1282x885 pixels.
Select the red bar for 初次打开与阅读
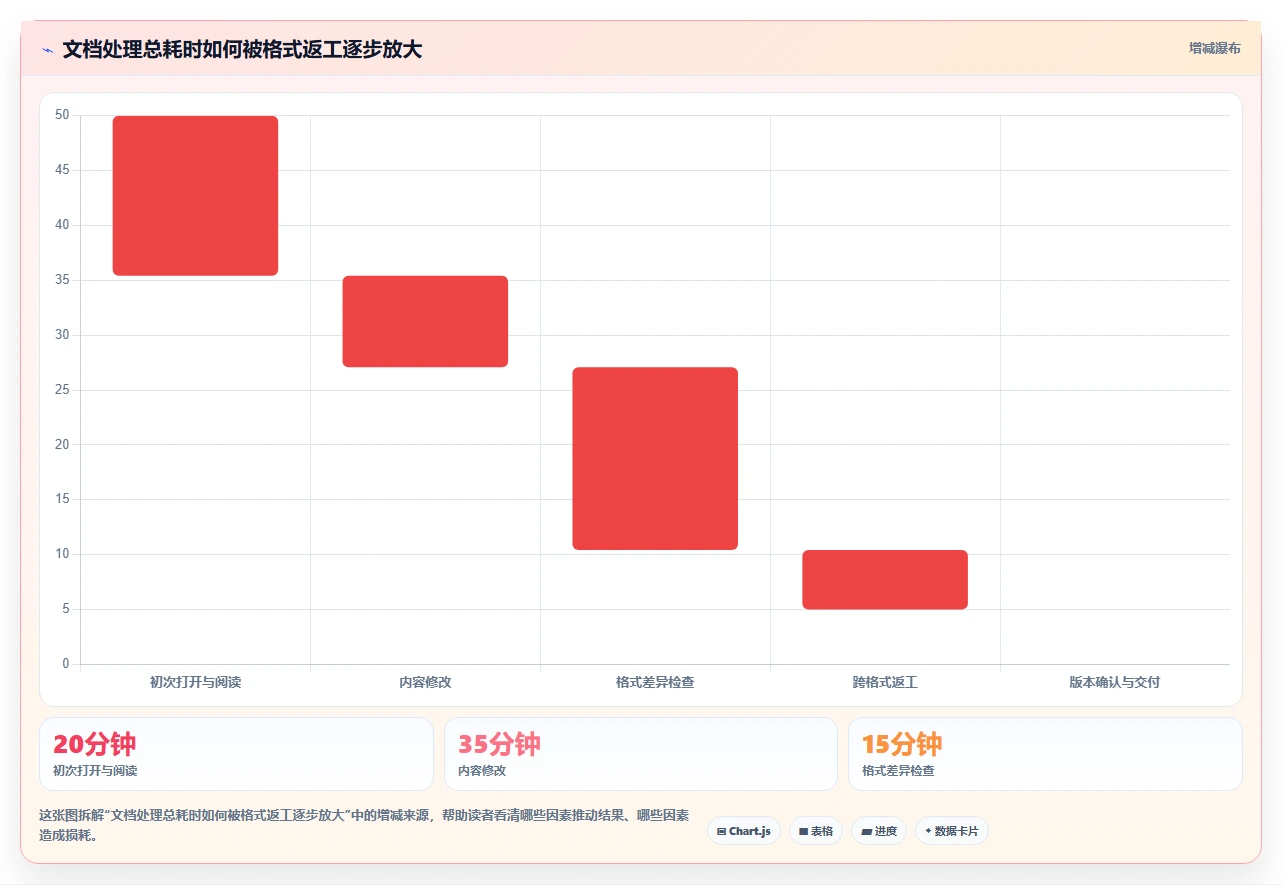coord(195,195)
